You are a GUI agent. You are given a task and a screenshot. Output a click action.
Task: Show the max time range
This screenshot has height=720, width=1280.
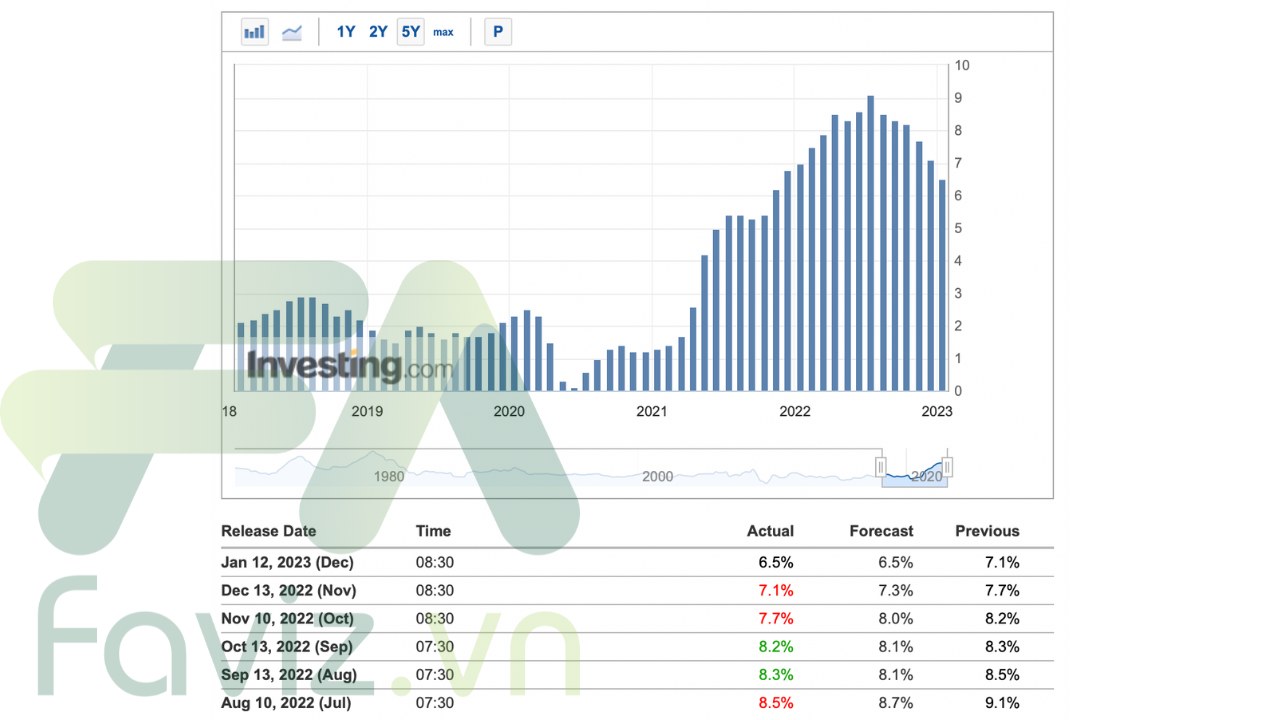tap(443, 32)
